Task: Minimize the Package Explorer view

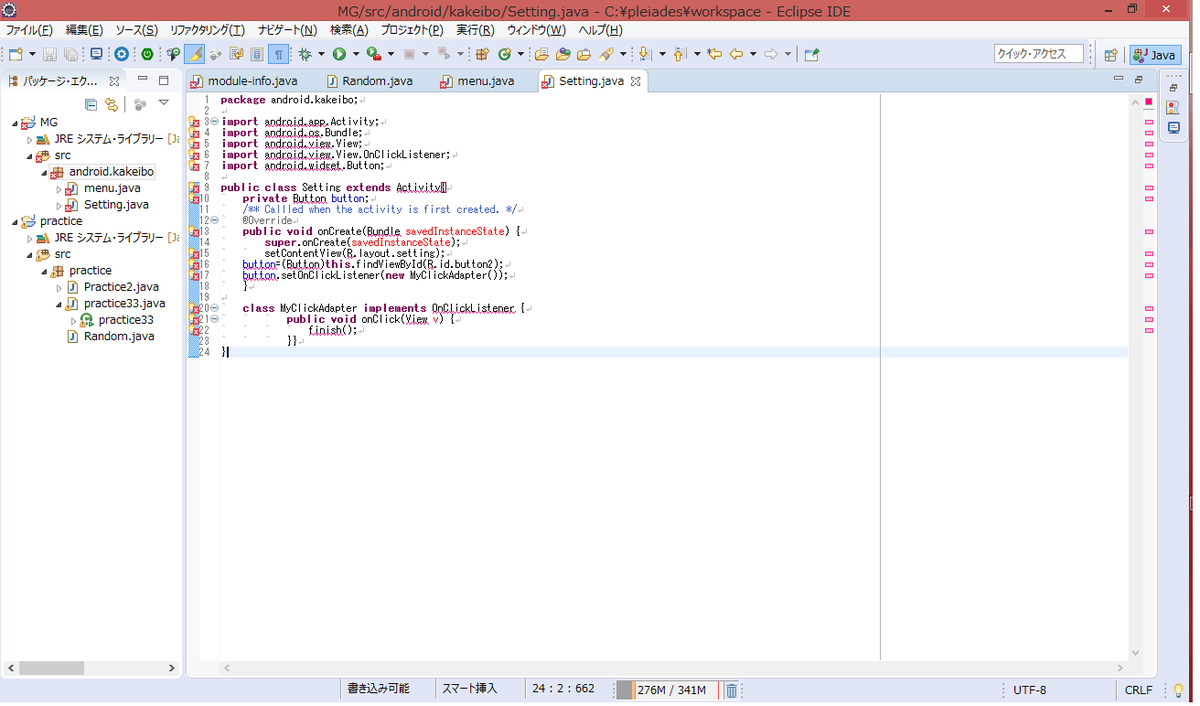Action: click(x=142, y=78)
